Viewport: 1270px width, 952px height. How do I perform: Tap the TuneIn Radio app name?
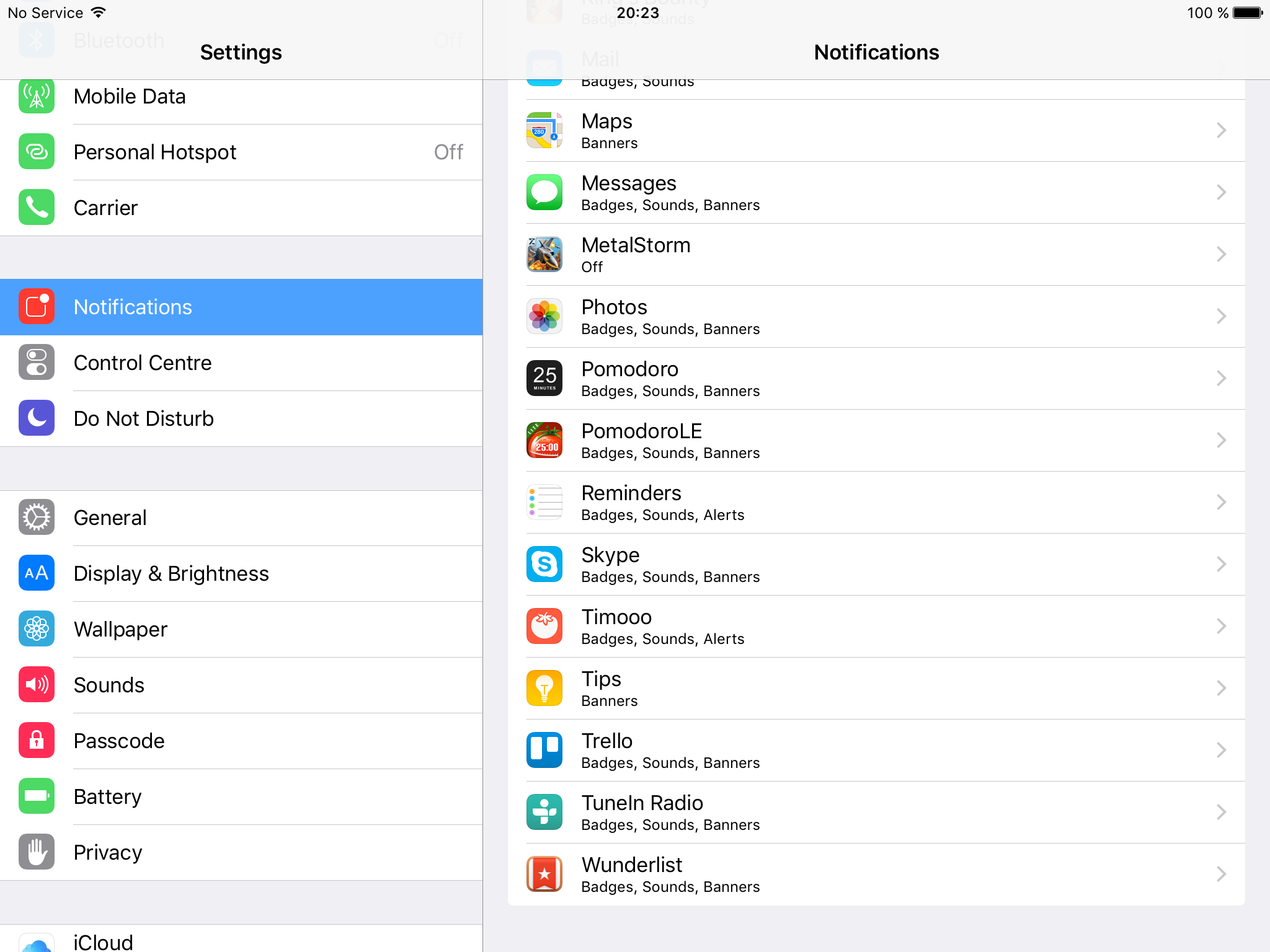pyautogui.click(x=642, y=803)
